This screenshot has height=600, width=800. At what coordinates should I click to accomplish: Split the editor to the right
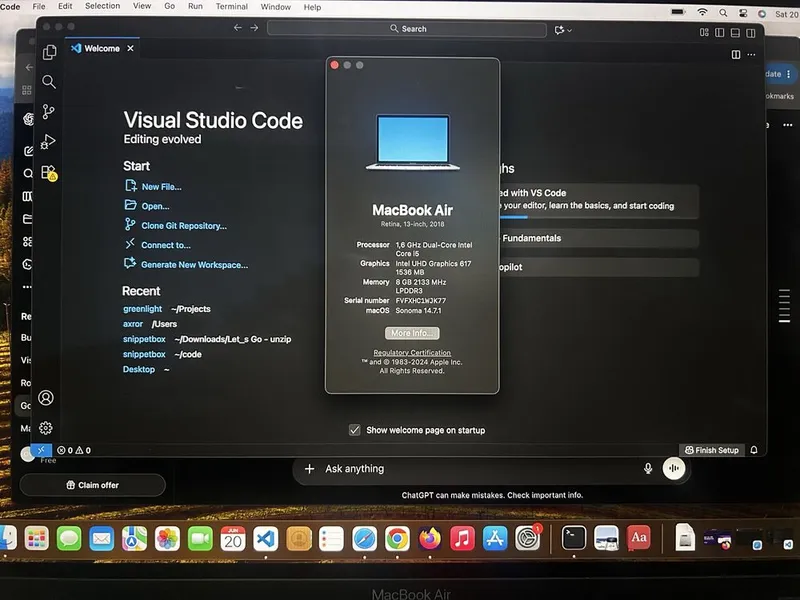click(736, 54)
